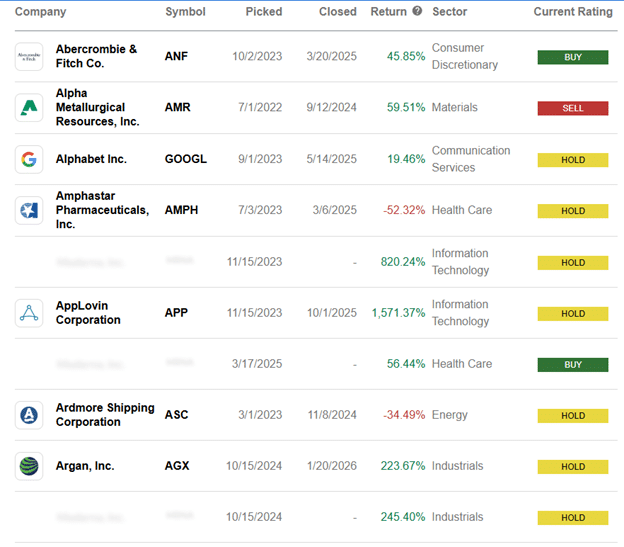The height and width of the screenshot is (547, 624).
Task: Click the Amphastar Pharmaceuticals logo icon
Action: (29, 210)
